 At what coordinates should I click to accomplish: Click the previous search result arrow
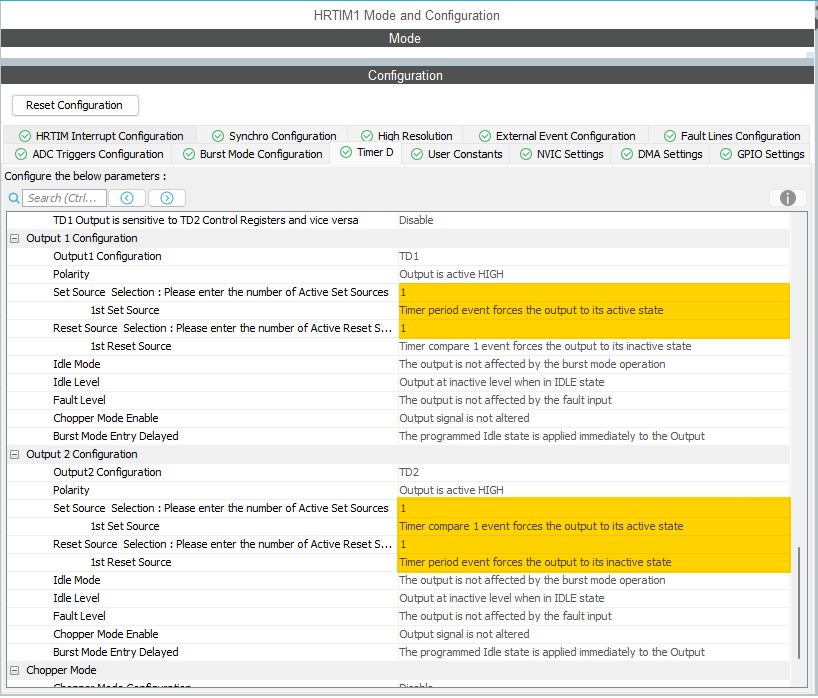pyautogui.click(x=126, y=197)
